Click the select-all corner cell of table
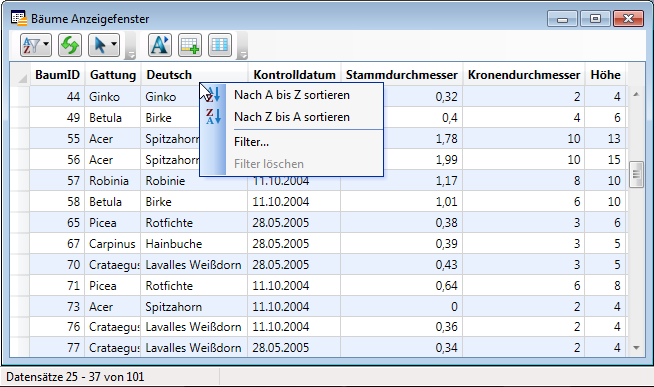 click(20, 75)
